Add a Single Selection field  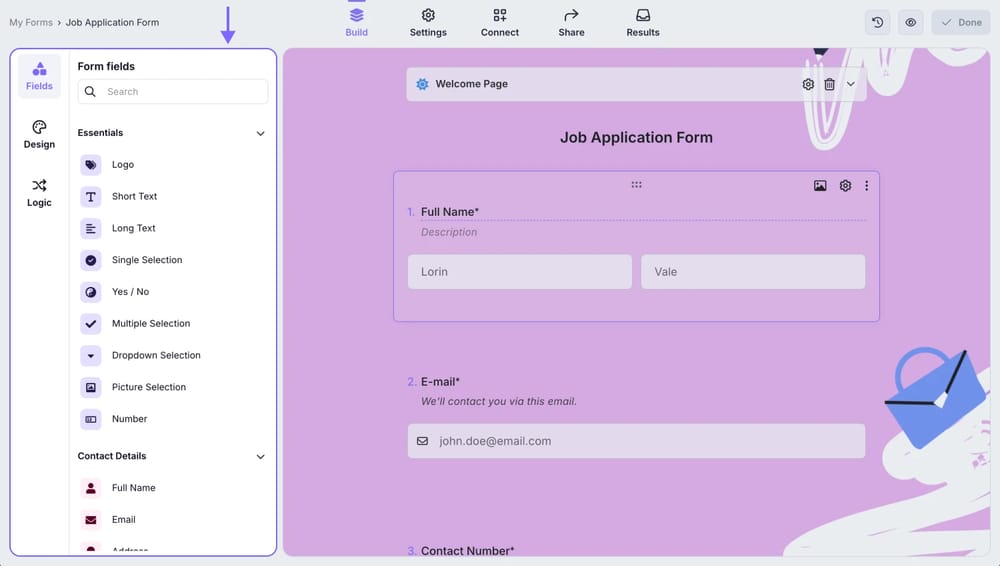point(147,260)
